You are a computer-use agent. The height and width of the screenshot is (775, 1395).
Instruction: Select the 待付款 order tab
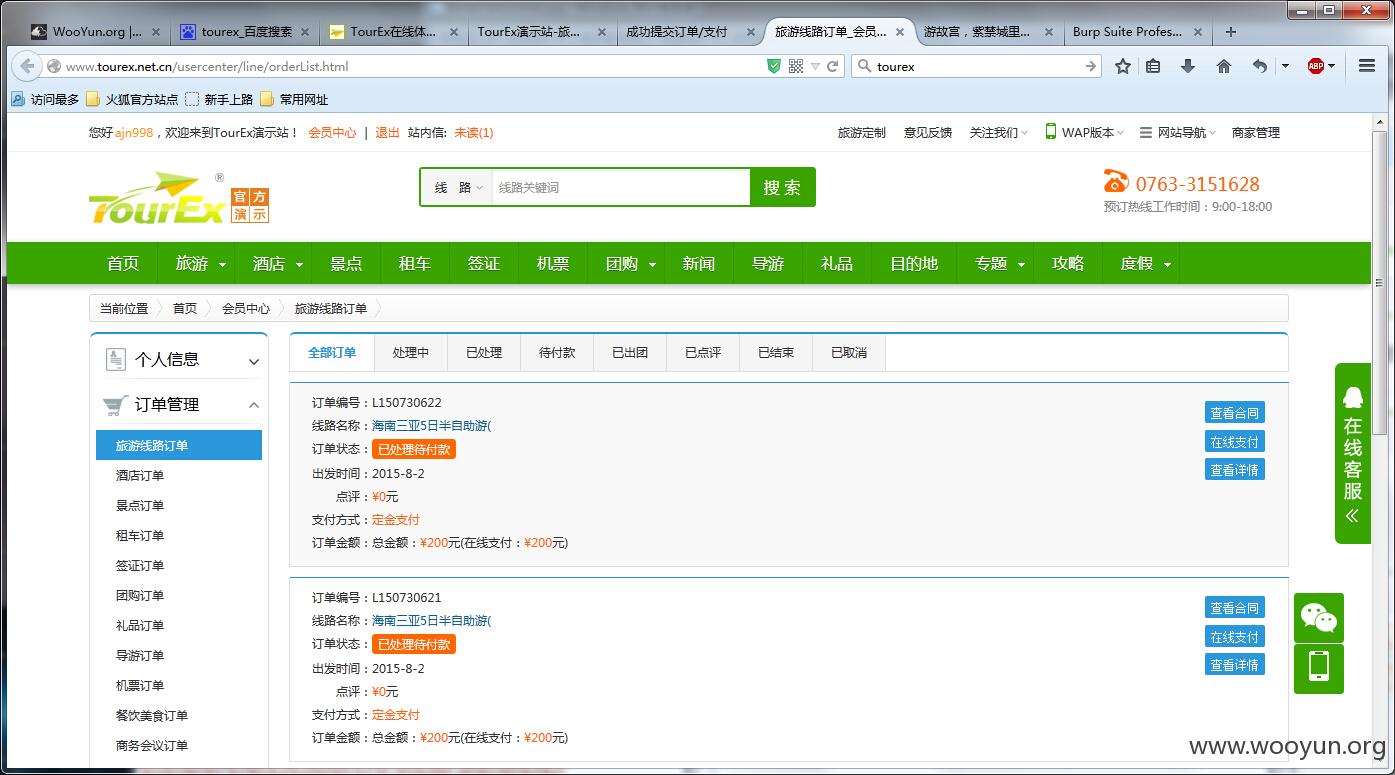pos(557,353)
